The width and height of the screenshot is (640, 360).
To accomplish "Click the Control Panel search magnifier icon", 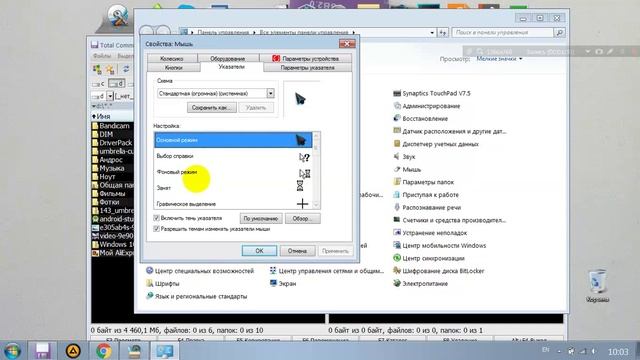I will coord(560,32).
